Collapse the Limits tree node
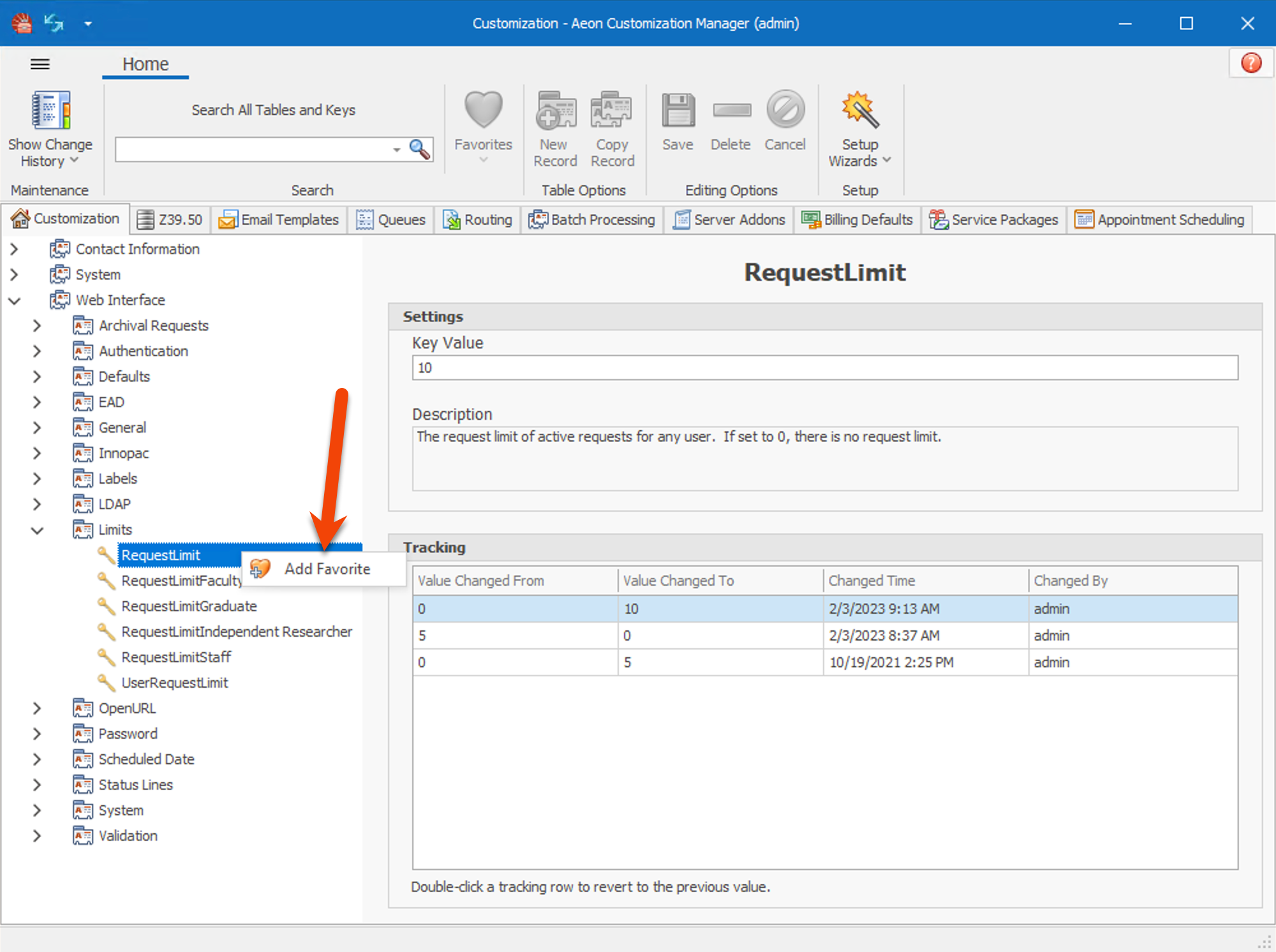 (38, 530)
